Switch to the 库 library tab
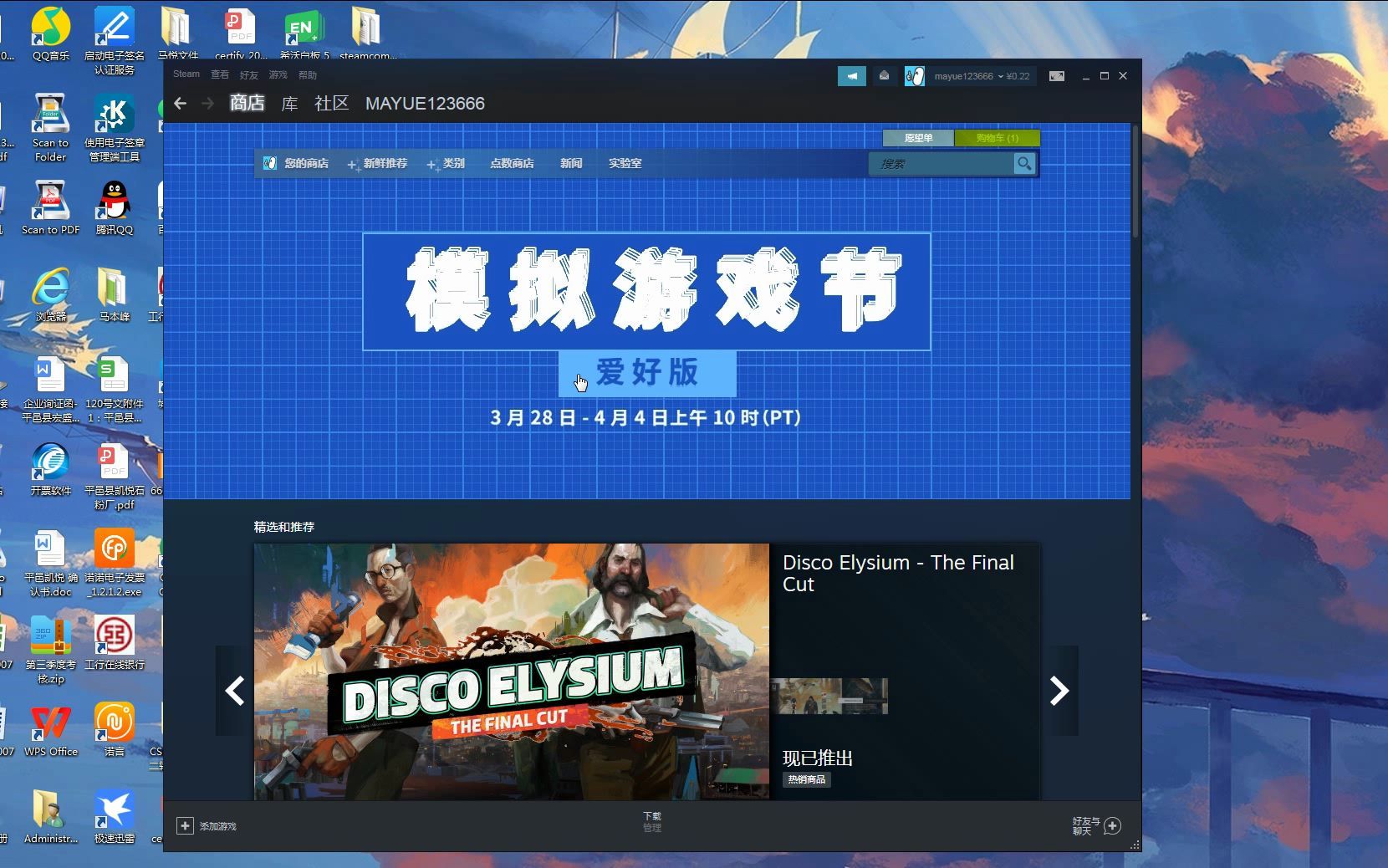 point(289,103)
